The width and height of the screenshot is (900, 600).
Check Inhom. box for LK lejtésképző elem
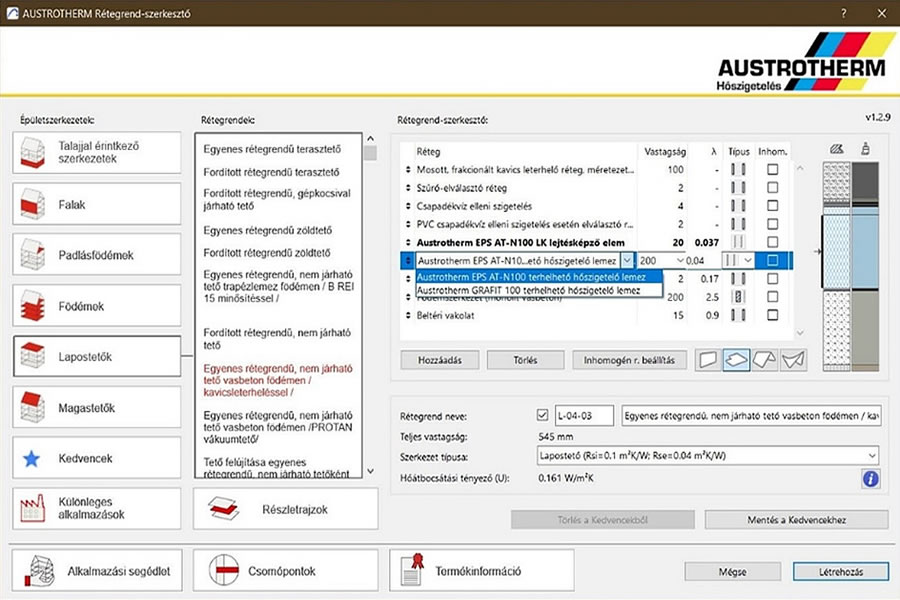point(773,242)
